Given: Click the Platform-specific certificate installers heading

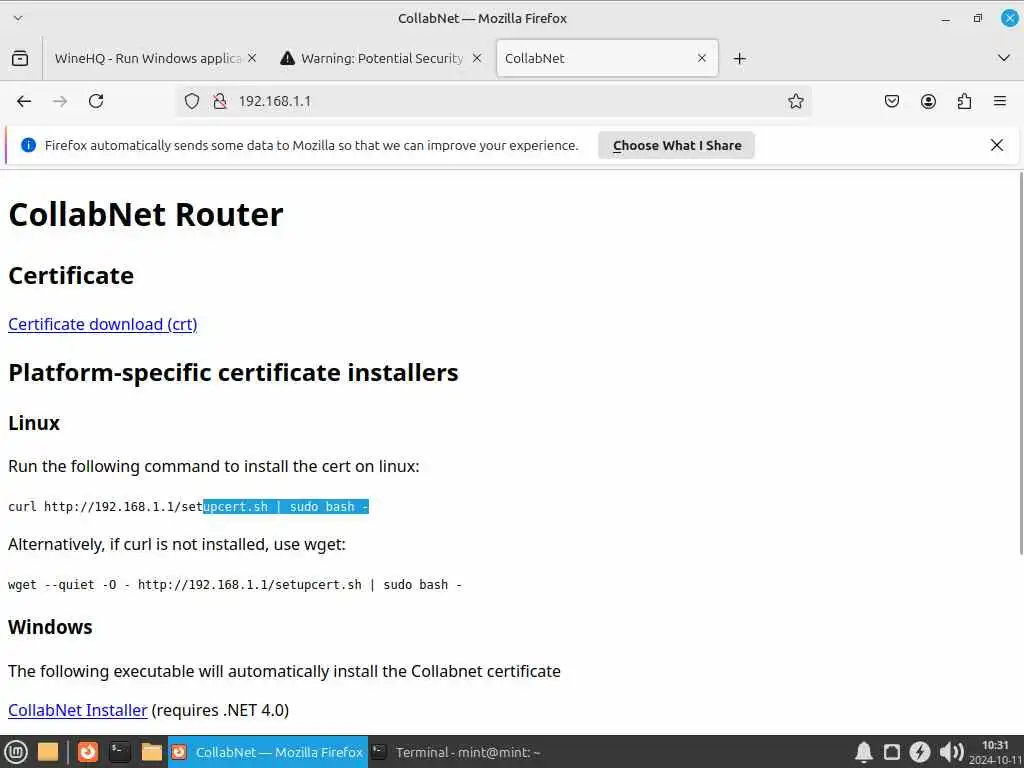Looking at the screenshot, I should (x=233, y=373).
